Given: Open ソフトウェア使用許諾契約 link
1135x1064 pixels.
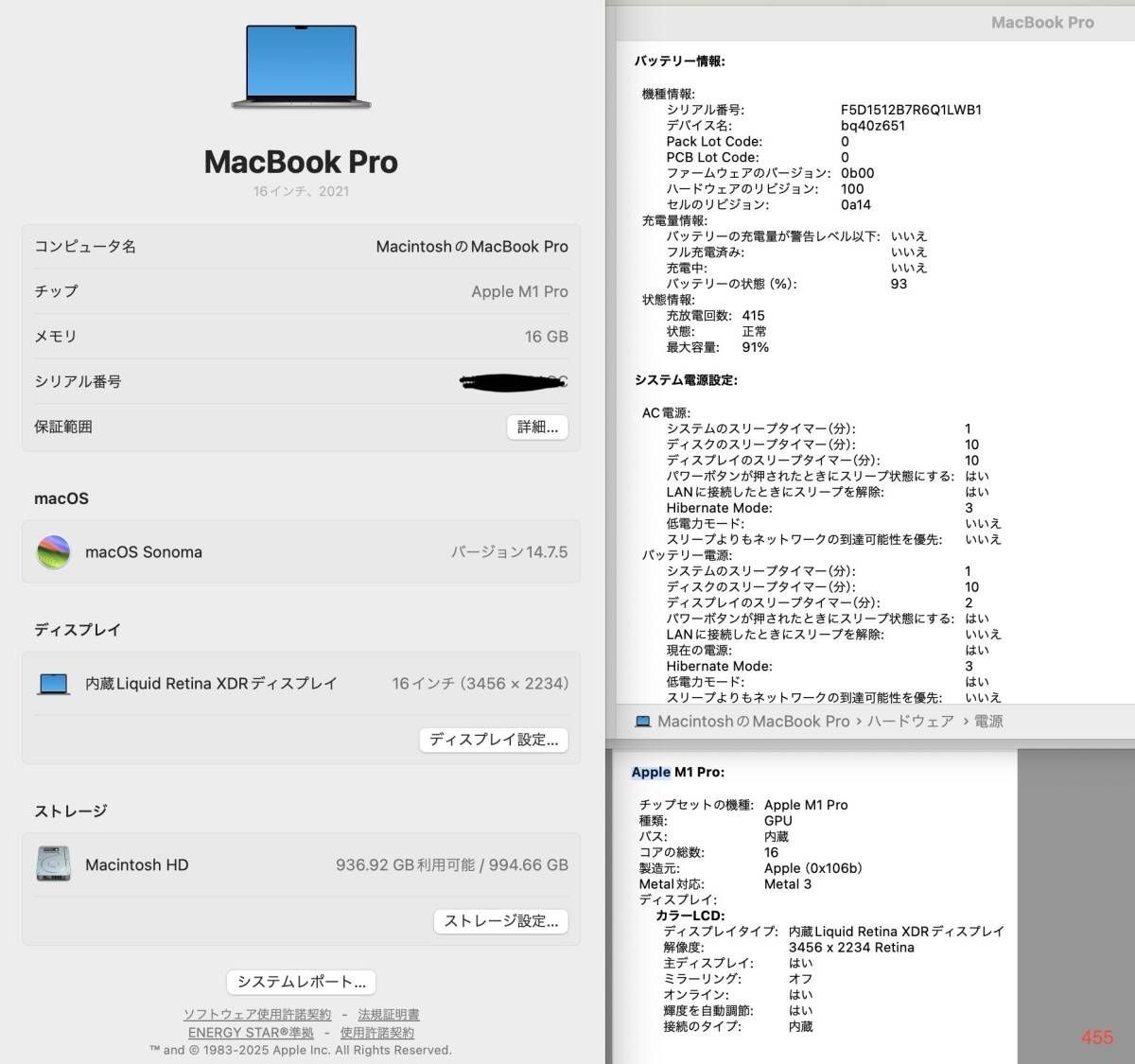Looking at the screenshot, I should 257,1015.
